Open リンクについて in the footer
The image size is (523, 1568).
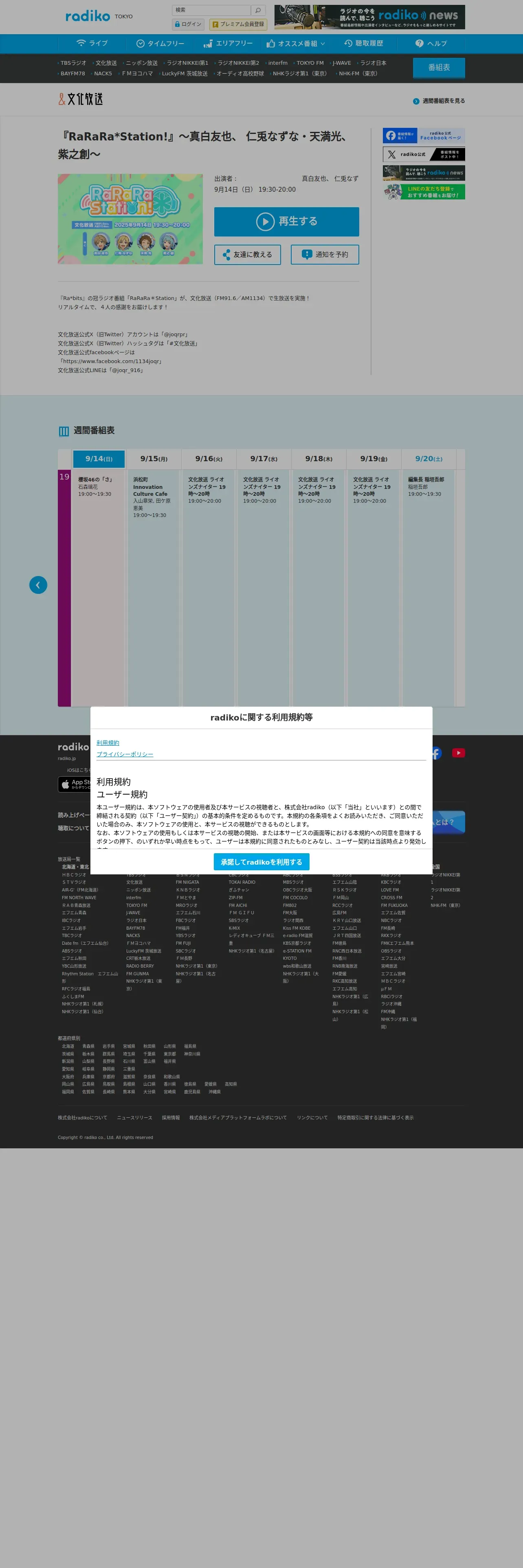tap(312, 1117)
